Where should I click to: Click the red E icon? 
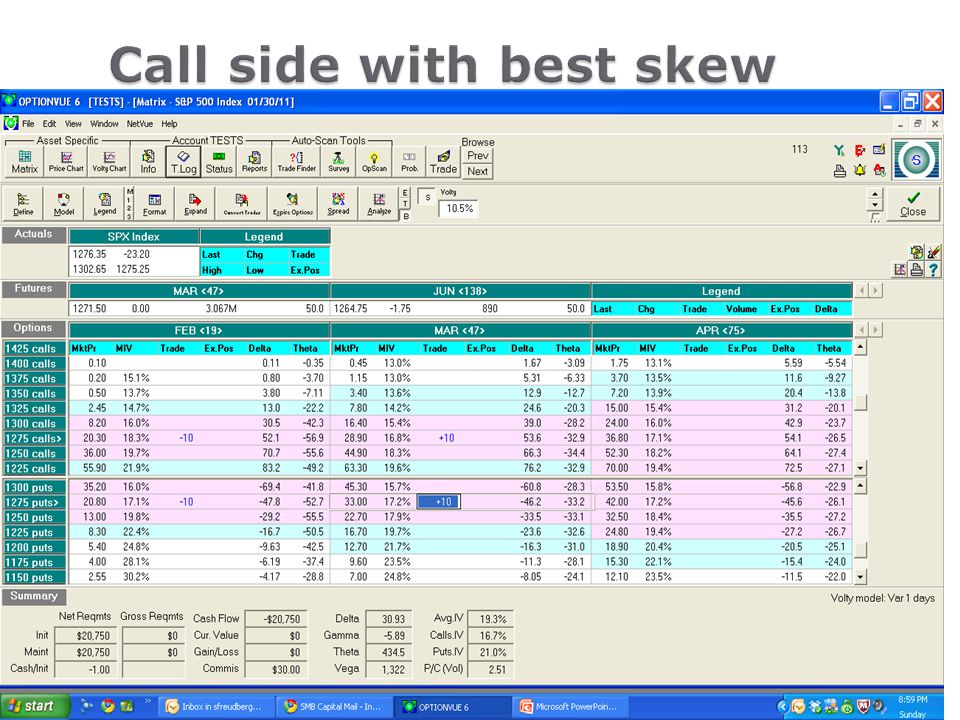click(x=860, y=150)
